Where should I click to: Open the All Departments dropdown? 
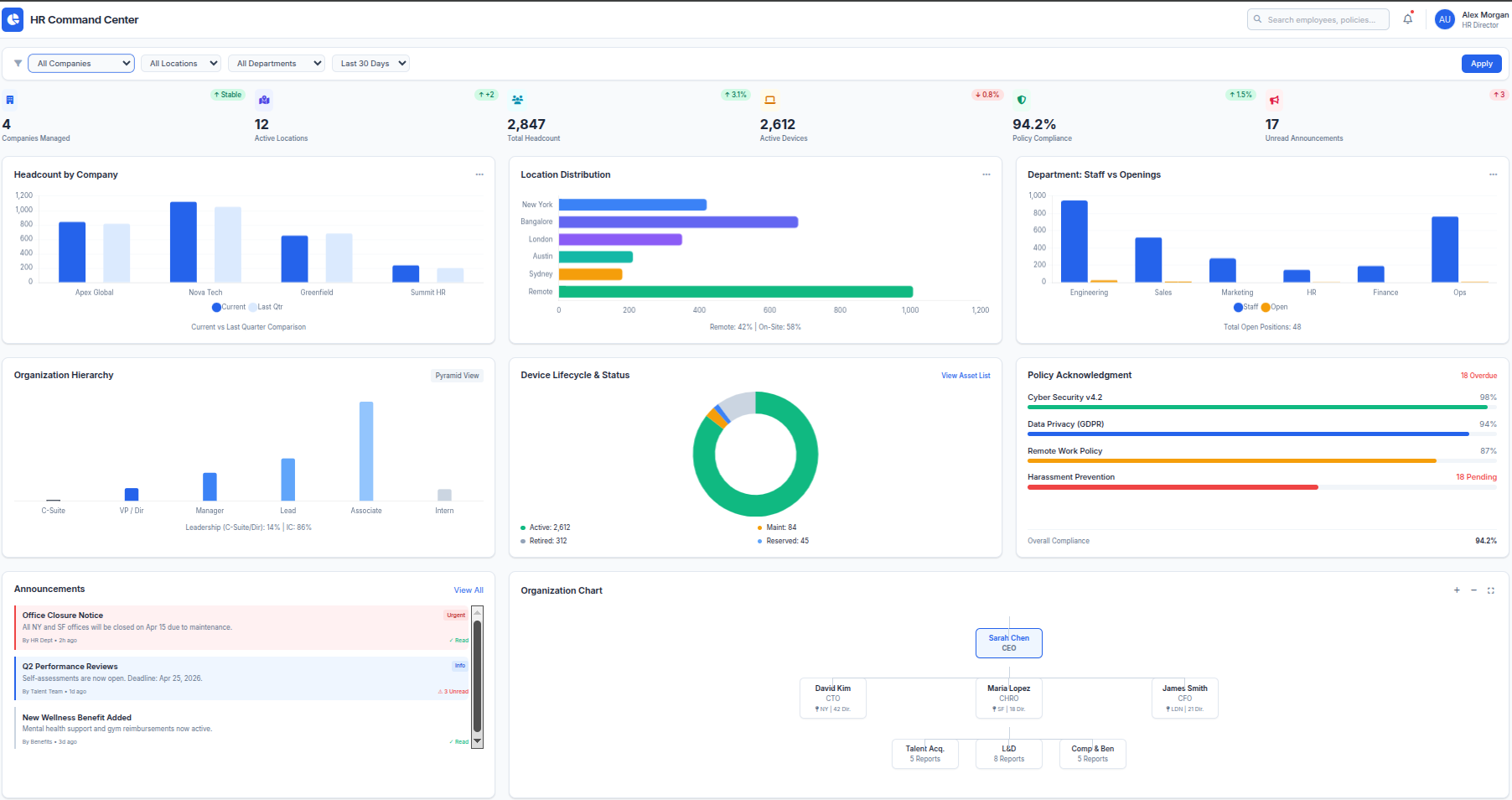(277, 64)
